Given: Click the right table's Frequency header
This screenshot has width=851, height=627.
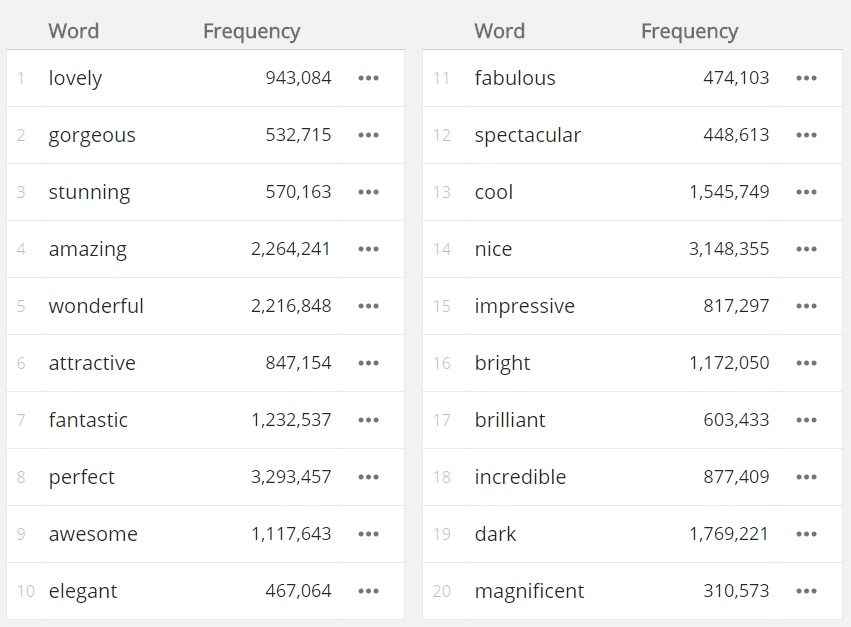Looking at the screenshot, I should coord(689,31).
